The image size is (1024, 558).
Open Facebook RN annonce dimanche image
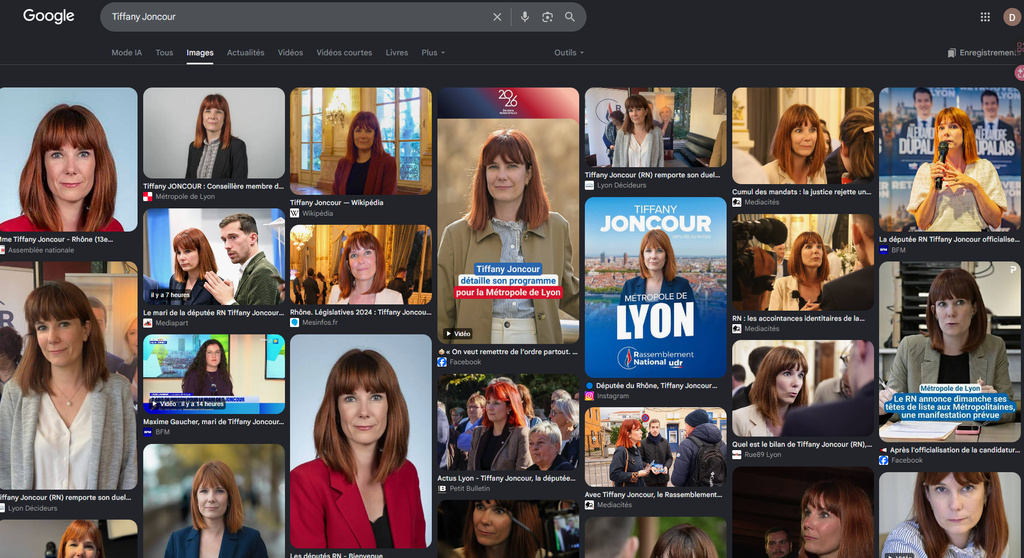[x=950, y=352]
